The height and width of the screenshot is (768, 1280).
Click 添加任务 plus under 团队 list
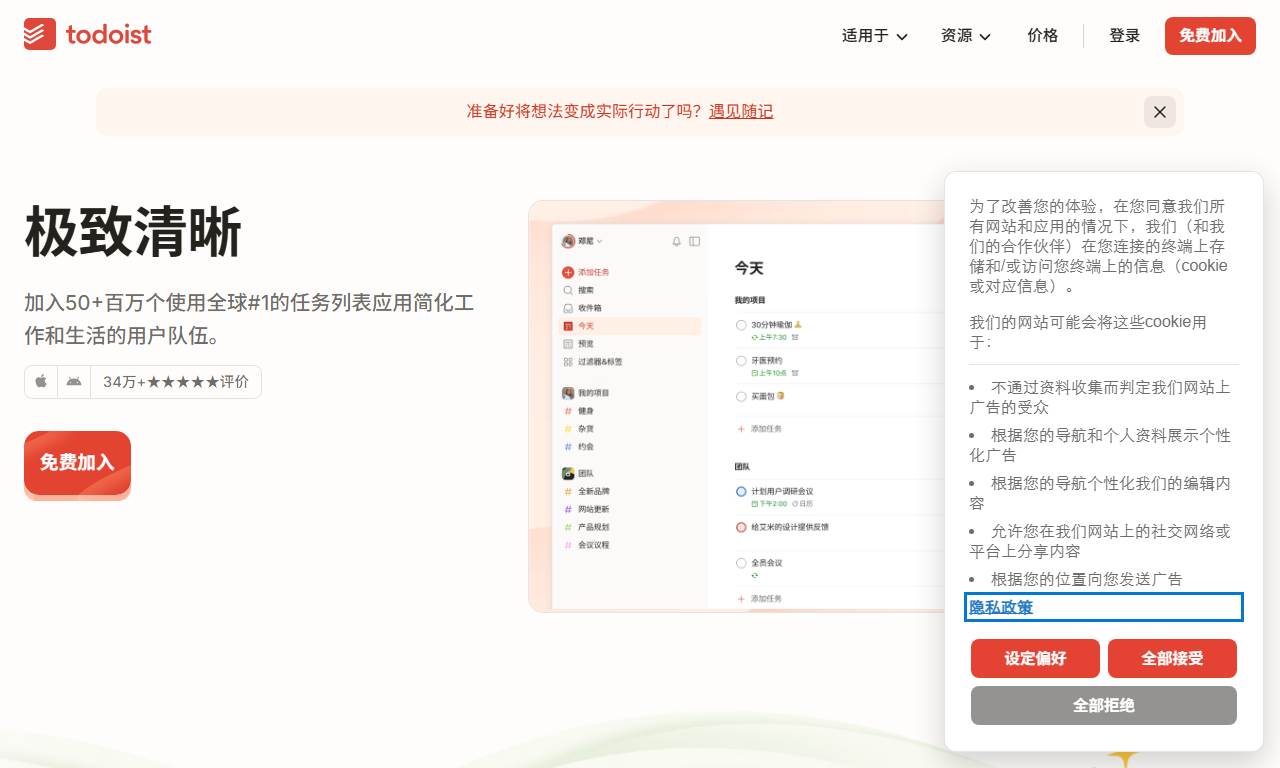pyautogui.click(x=741, y=598)
